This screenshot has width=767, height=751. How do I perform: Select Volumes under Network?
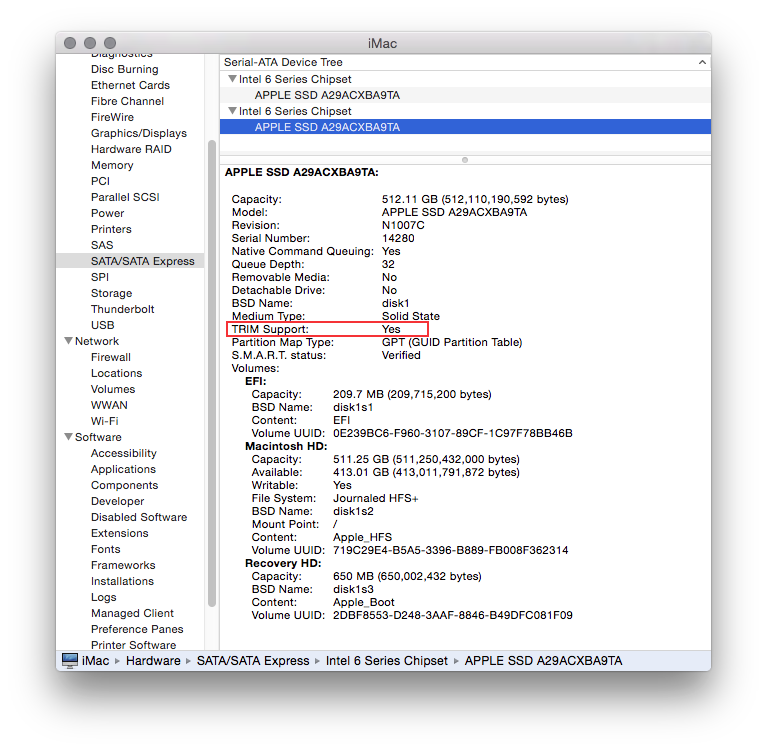coord(113,389)
